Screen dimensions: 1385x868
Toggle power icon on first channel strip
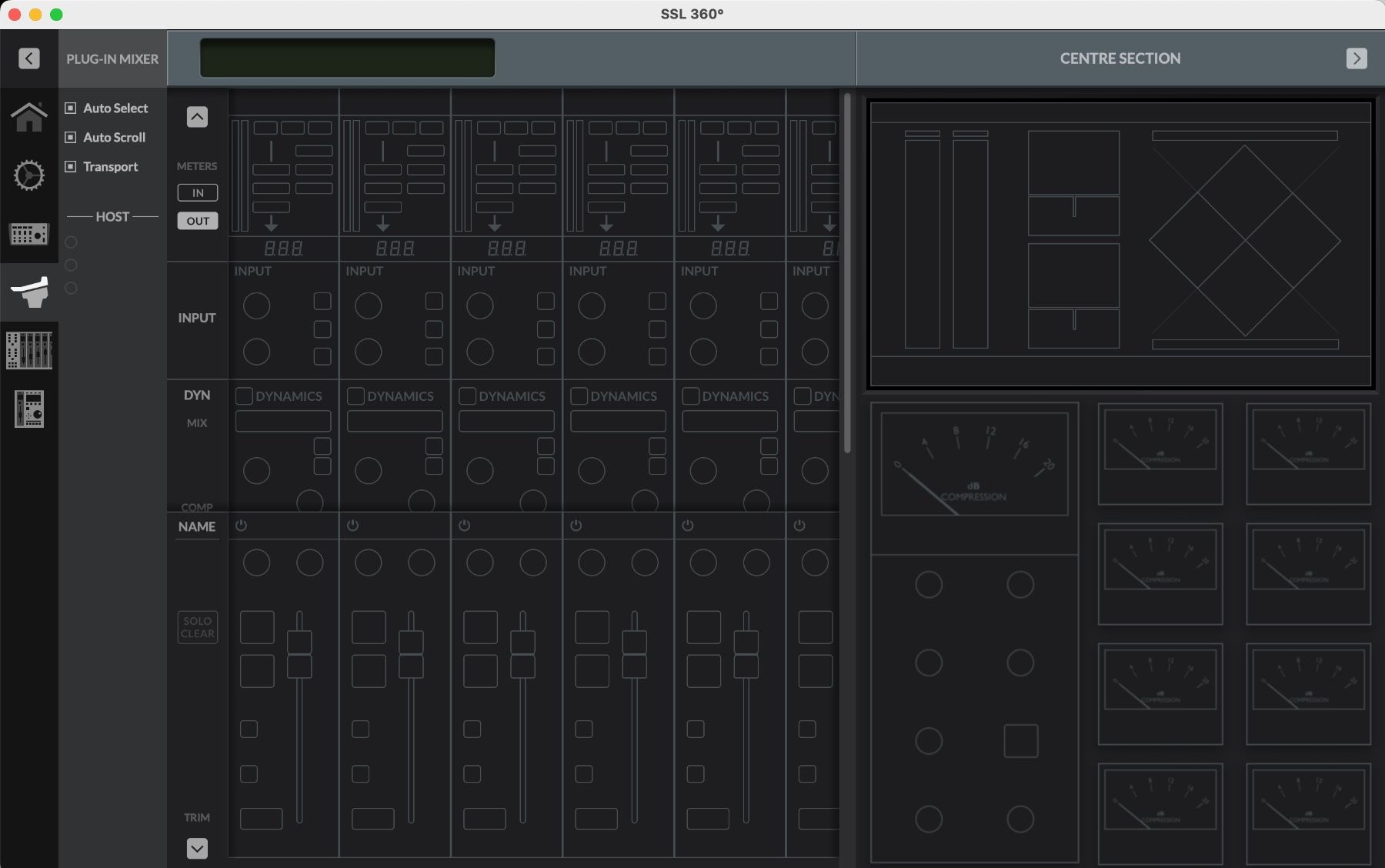point(241,526)
